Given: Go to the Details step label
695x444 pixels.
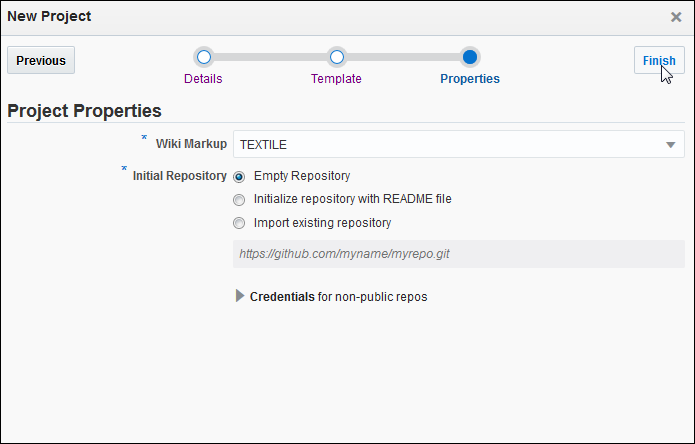Looking at the screenshot, I should pyautogui.click(x=203, y=79).
